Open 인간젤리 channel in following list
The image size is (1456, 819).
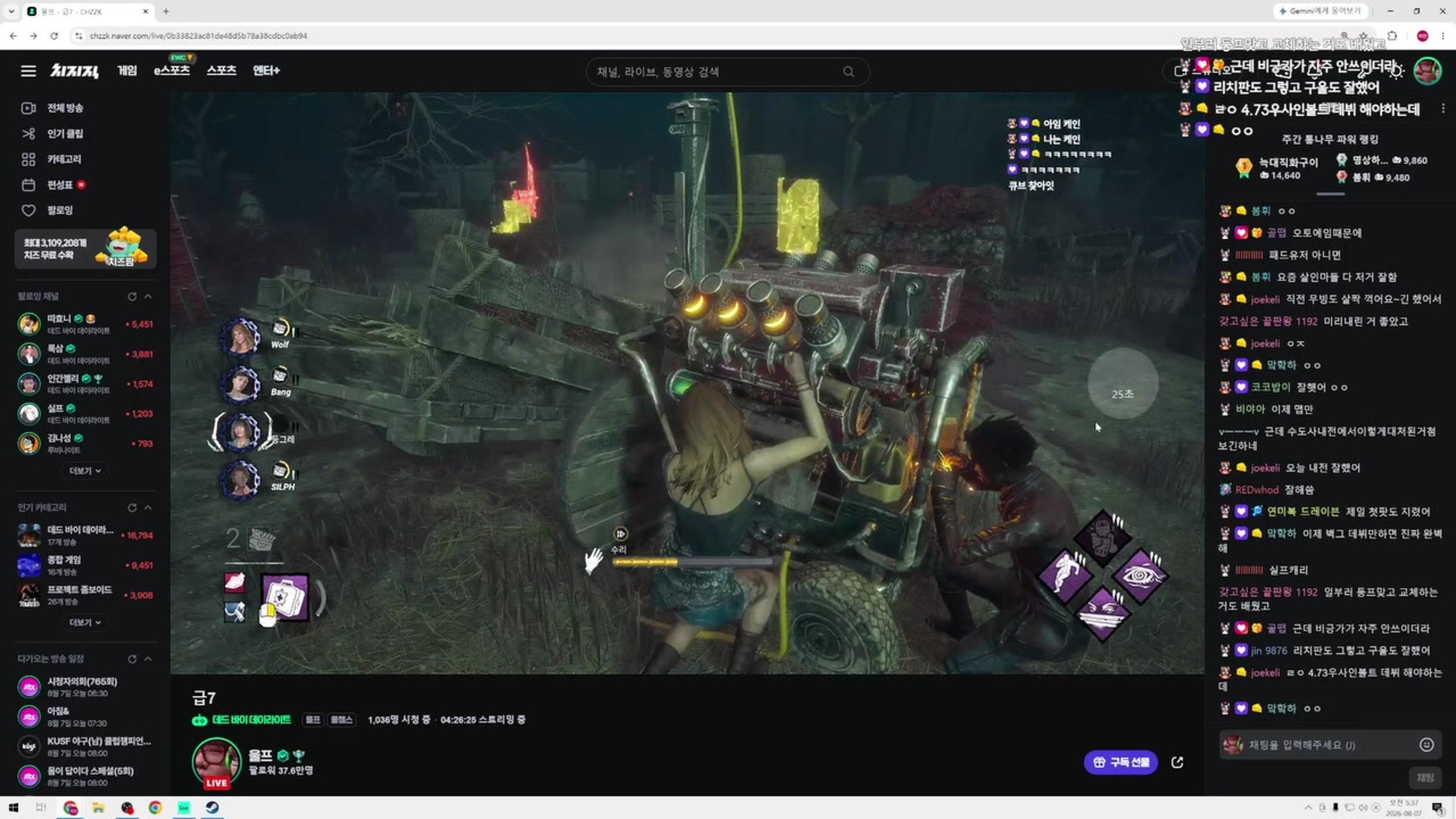85,384
